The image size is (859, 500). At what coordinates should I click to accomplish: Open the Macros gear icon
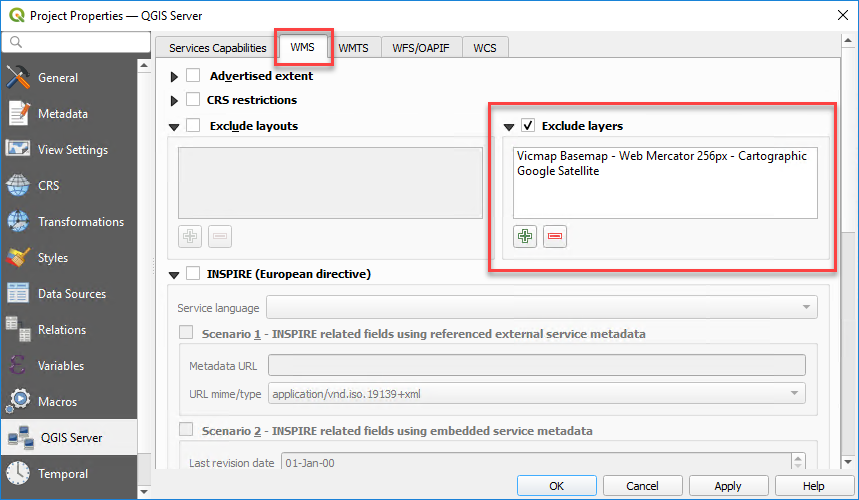coord(18,401)
